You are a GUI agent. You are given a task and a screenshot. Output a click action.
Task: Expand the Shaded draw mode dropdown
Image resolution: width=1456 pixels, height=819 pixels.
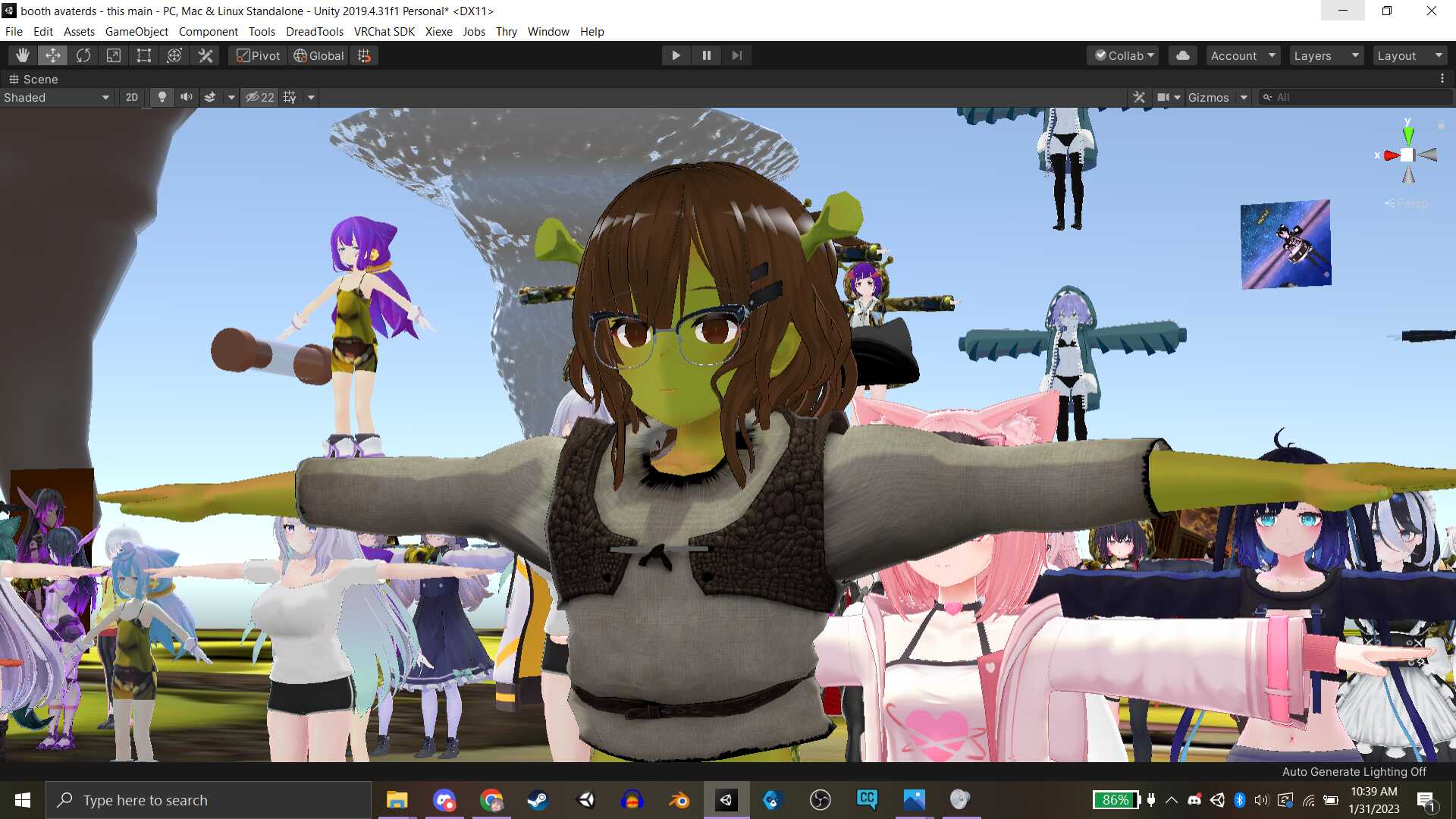[x=57, y=97]
